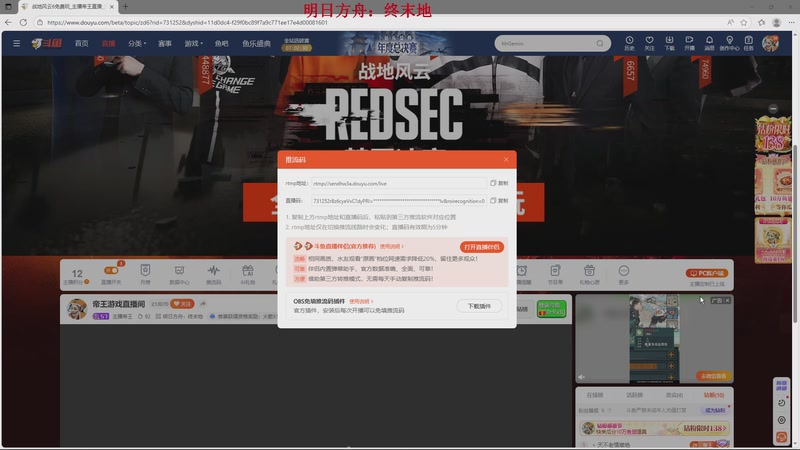Switch to the 钻粉(10) tab
The height and width of the screenshot is (450, 800).
pos(714,395)
